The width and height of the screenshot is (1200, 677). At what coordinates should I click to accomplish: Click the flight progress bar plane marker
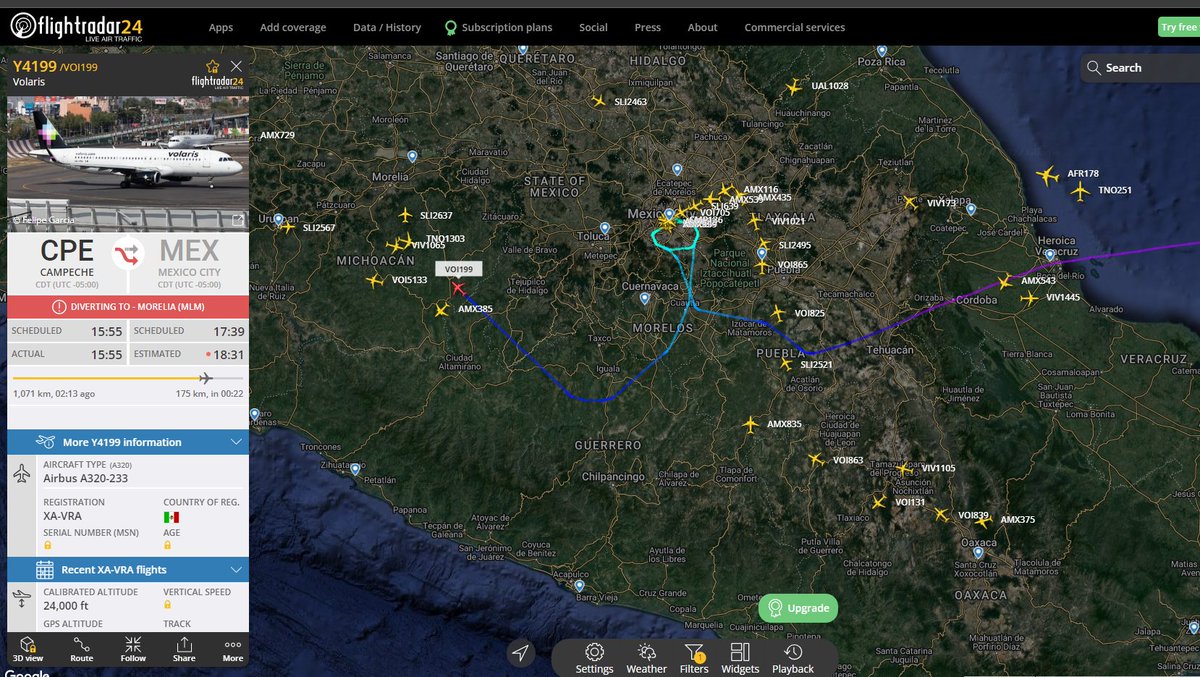coord(206,378)
